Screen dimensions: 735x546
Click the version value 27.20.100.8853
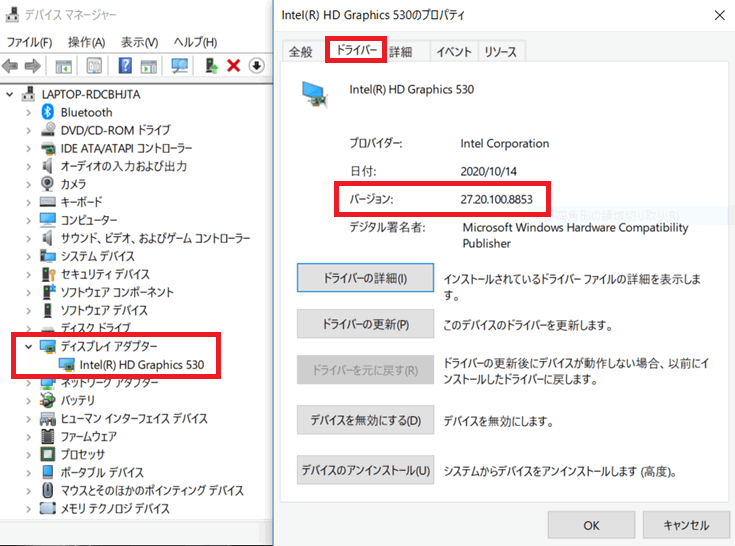(x=496, y=199)
